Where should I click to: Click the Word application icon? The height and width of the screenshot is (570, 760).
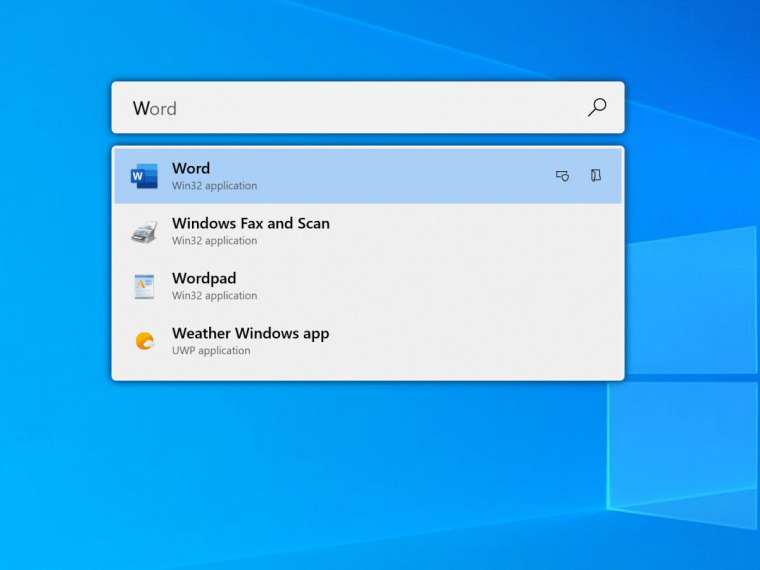pyautogui.click(x=144, y=176)
